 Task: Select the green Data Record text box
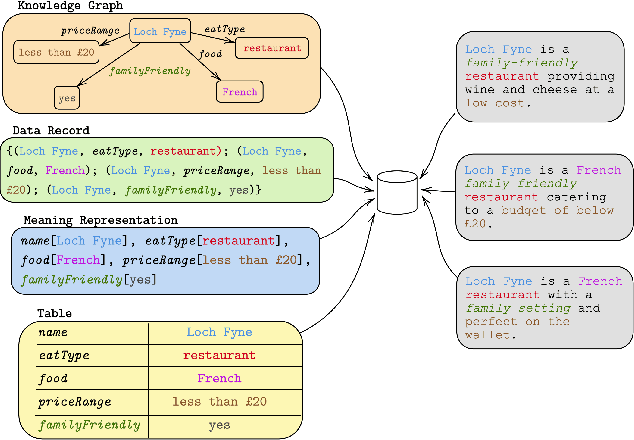pyautogui.click(x=167, y=169)
